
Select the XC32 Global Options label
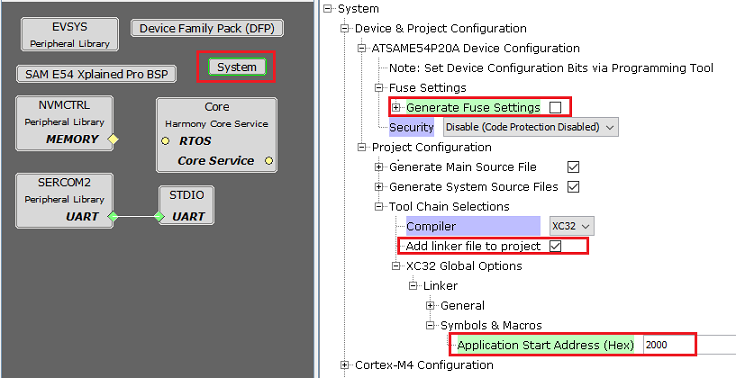(x=464, y=266)
